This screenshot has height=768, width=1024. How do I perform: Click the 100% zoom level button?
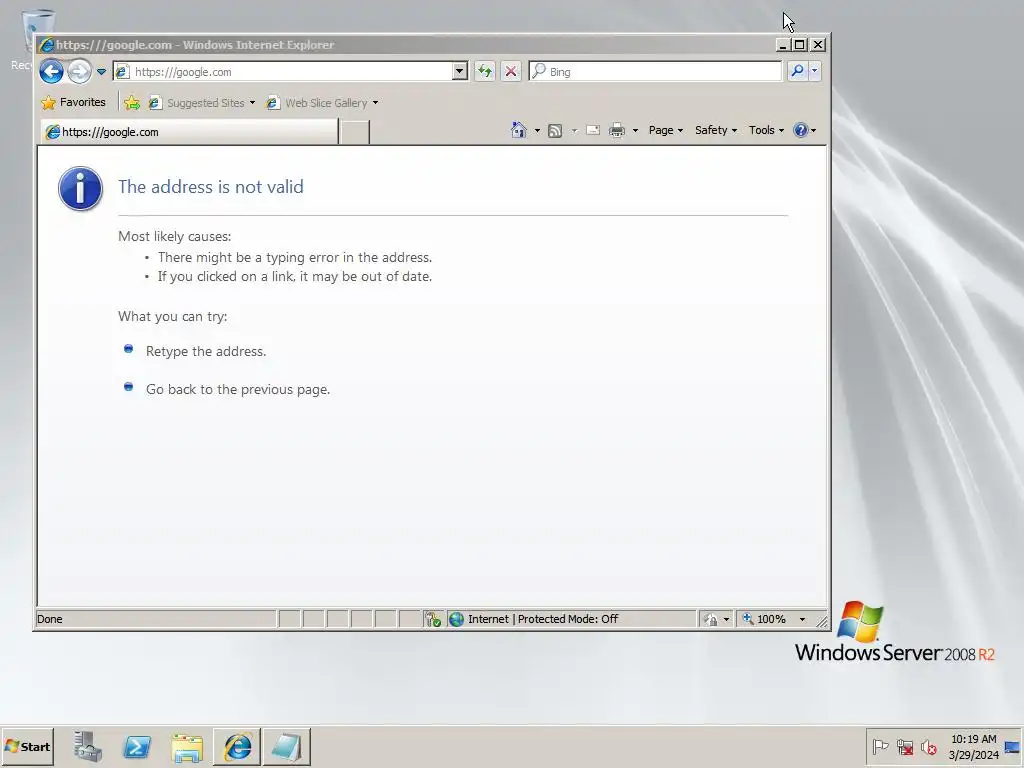tap(765, 619)
